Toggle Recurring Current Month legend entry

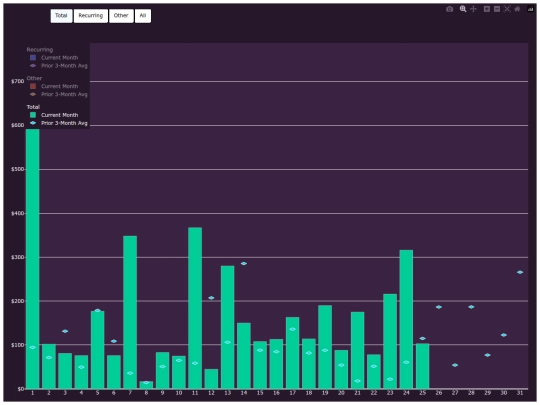tap(54, 58)
